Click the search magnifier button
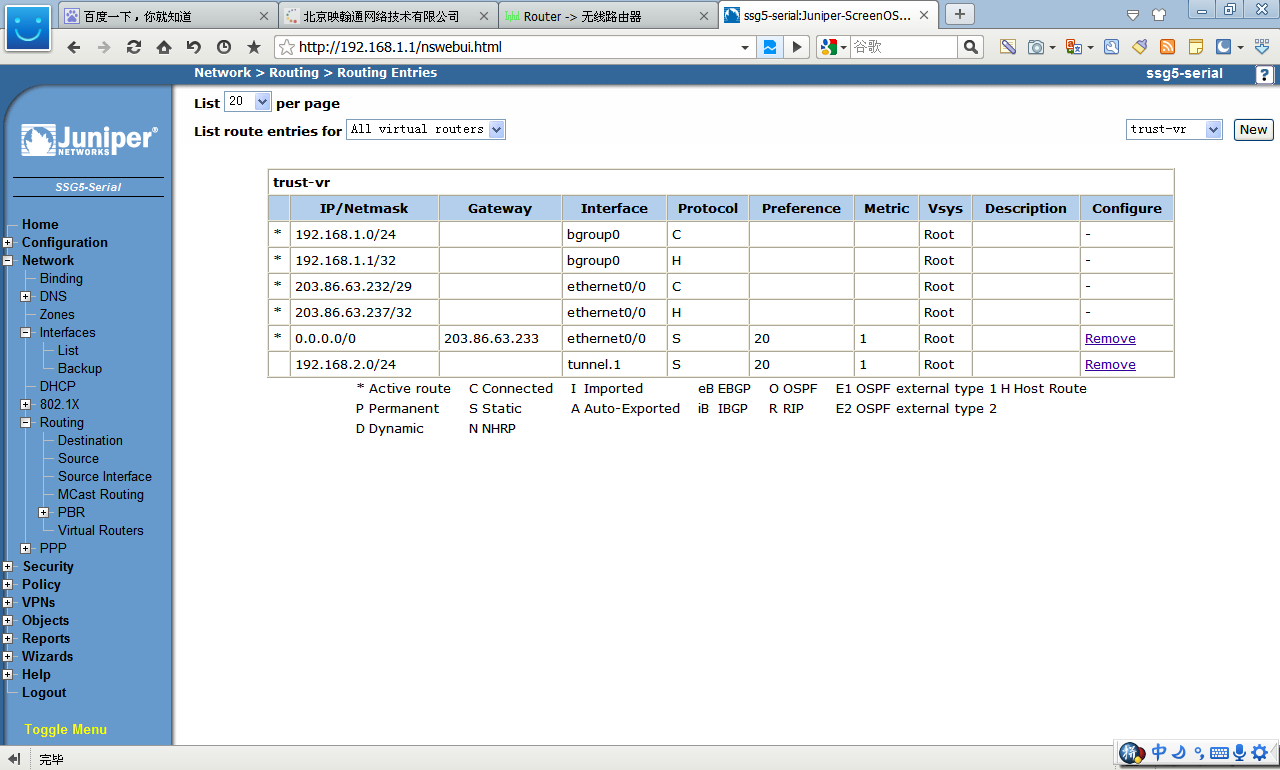Image resolution: width=1280 pixels, height=770 pixels. 970,47
